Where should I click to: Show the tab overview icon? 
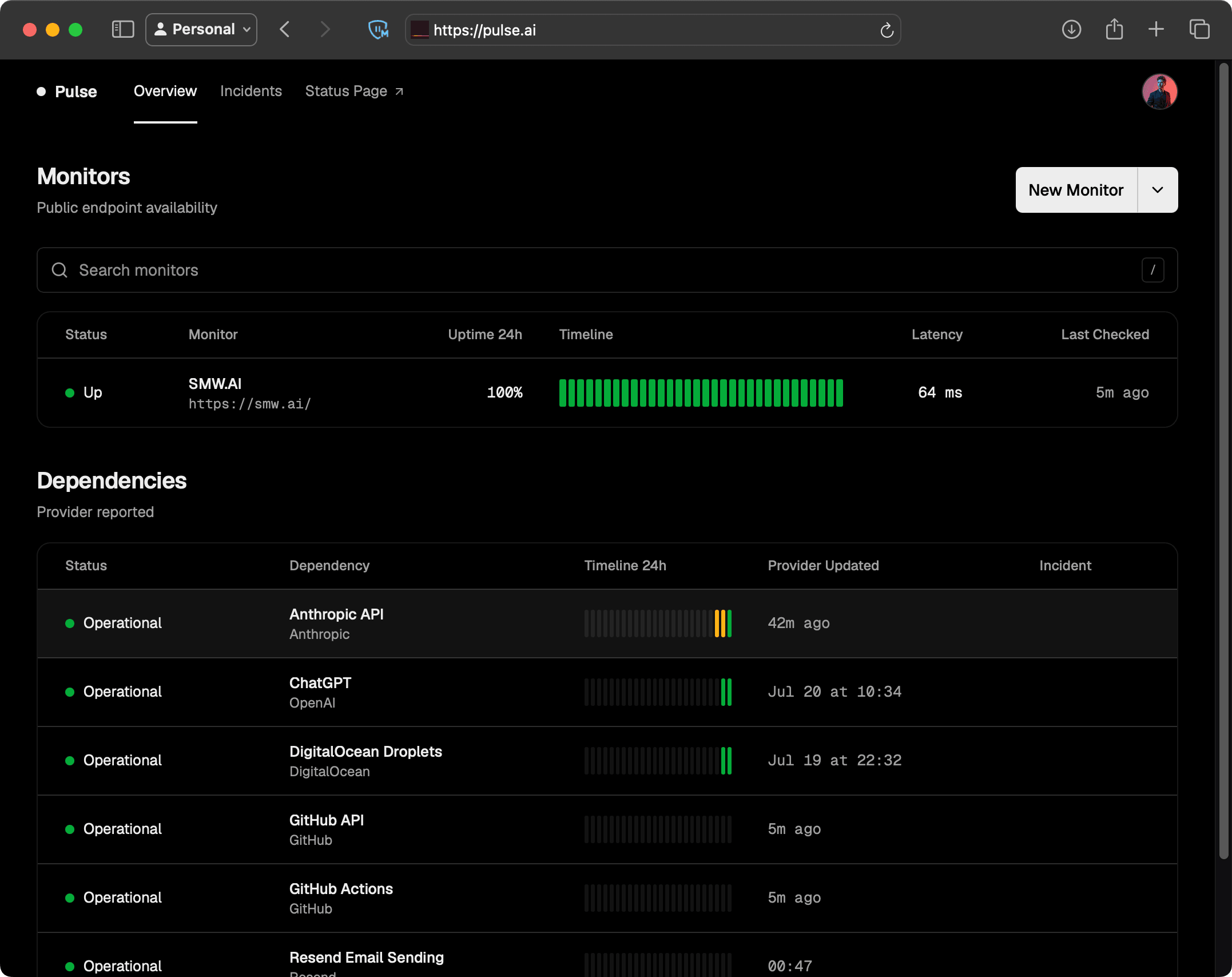[1199, 29]
